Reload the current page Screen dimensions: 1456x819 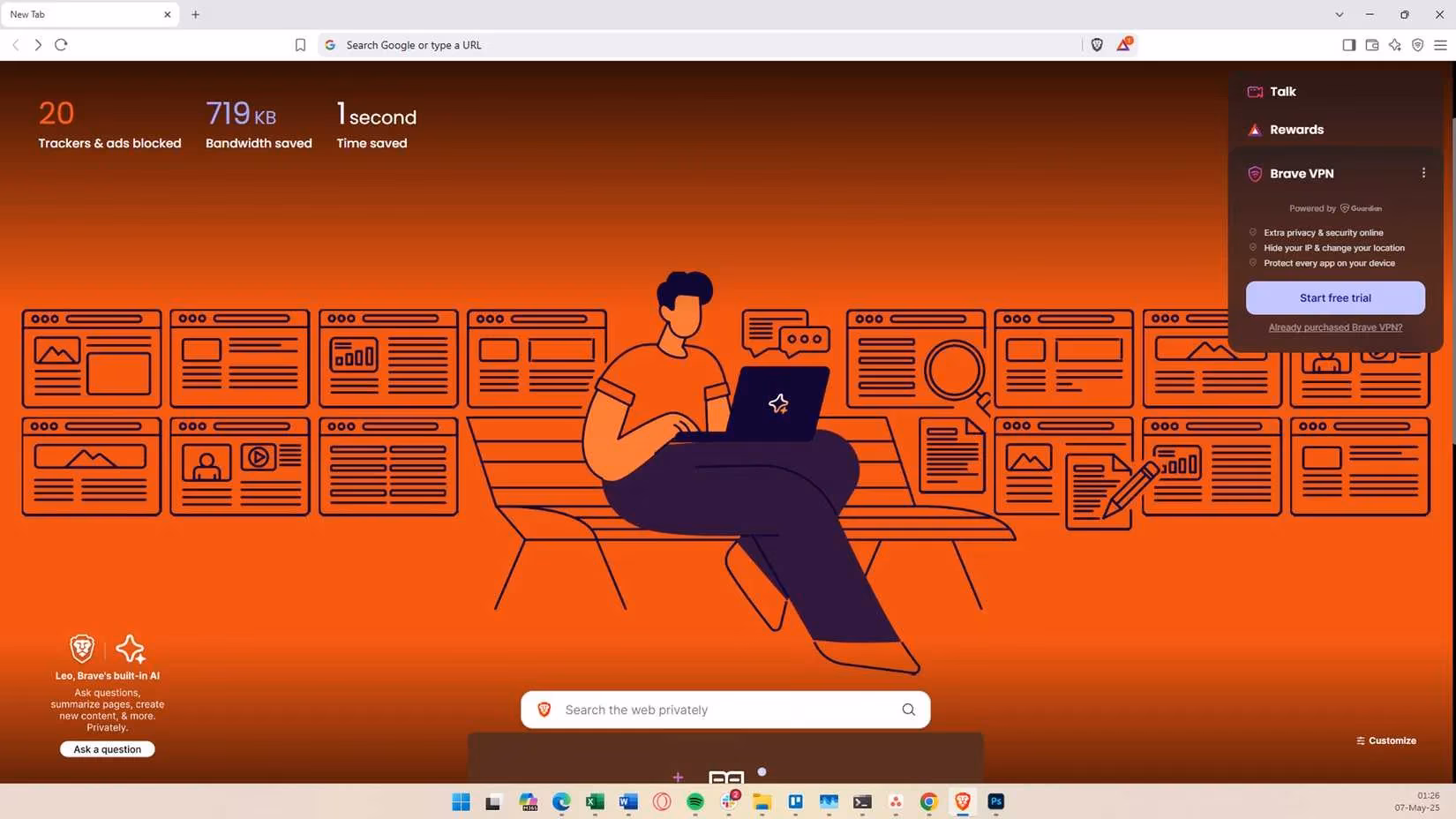[61, 45]
